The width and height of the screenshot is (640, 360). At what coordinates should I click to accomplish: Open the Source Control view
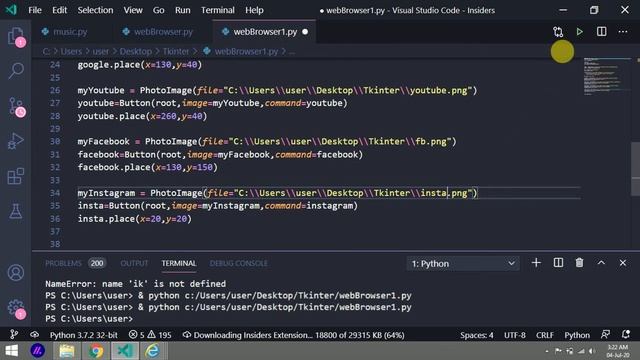(x=16, y=106)
